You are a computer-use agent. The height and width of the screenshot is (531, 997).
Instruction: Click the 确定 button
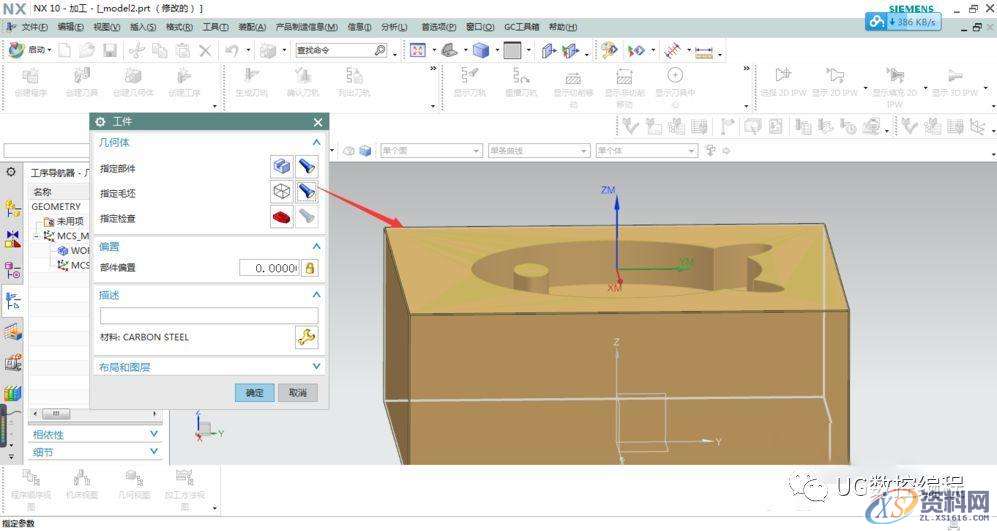(254, 392)
